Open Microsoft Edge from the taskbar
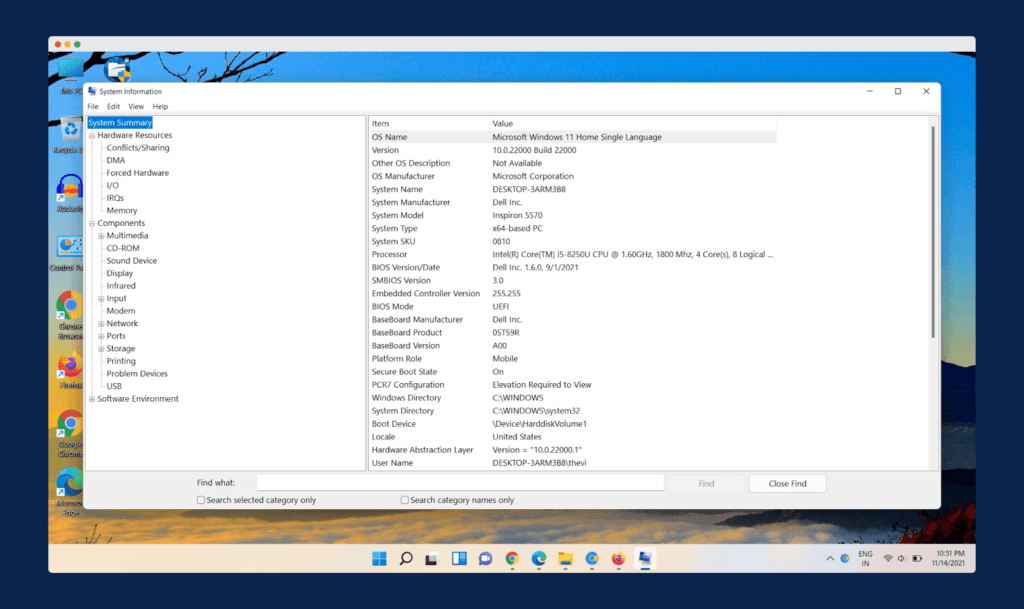 [539, 559]
